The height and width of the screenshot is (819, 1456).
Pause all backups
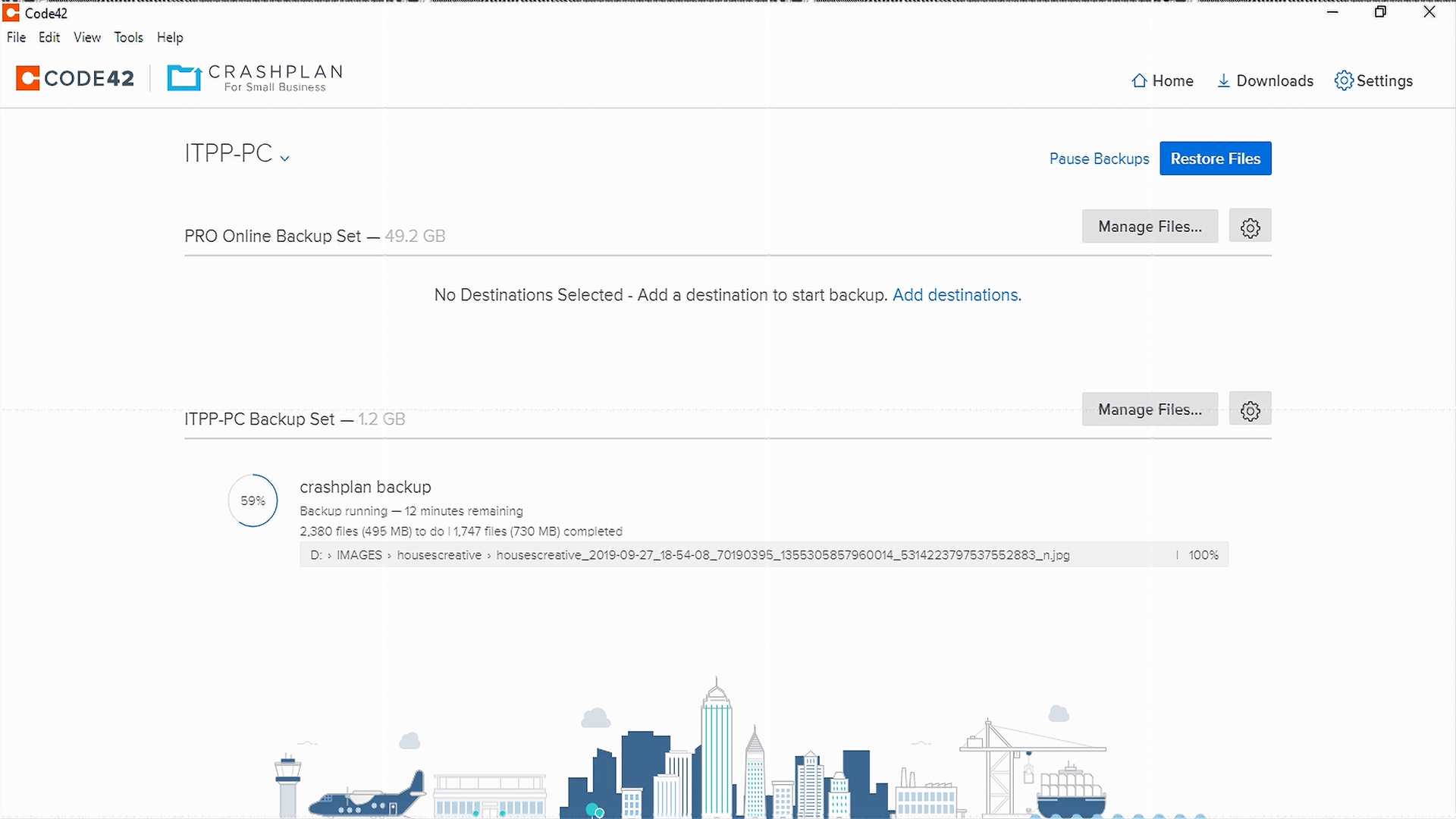tap(1099, 158)
